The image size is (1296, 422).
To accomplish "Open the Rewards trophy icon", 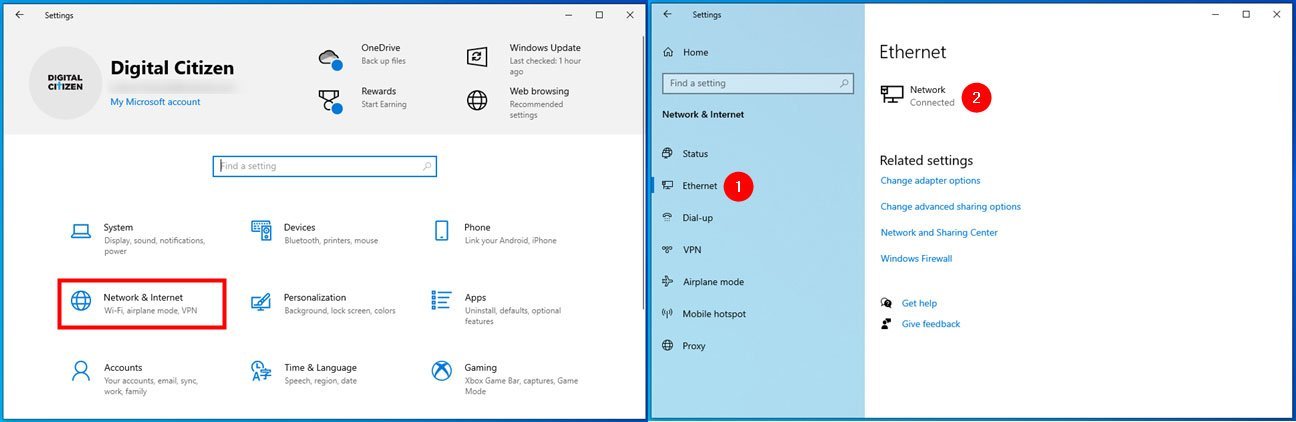I will [x=330, y=100].
